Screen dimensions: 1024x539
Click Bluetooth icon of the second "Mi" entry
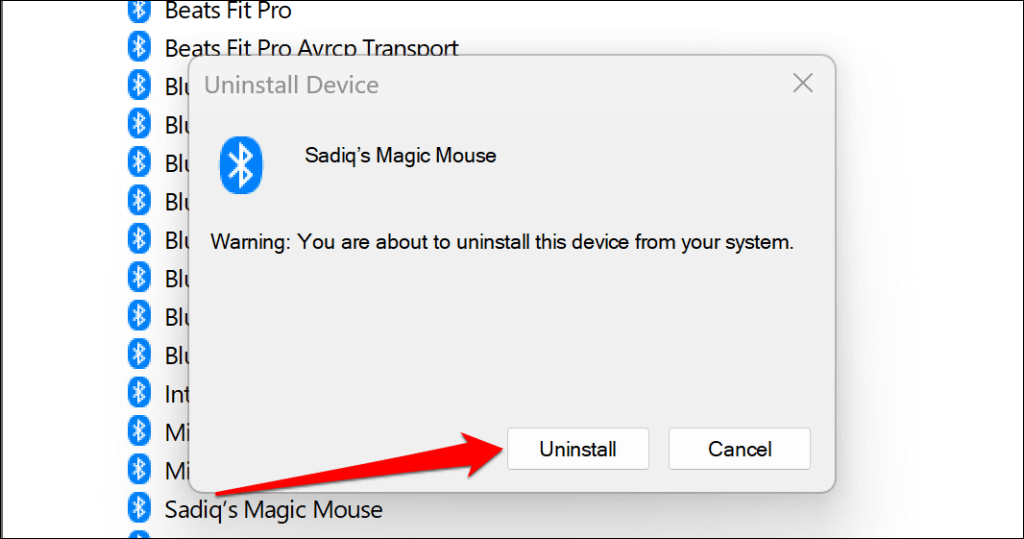[x=139, y=469]
